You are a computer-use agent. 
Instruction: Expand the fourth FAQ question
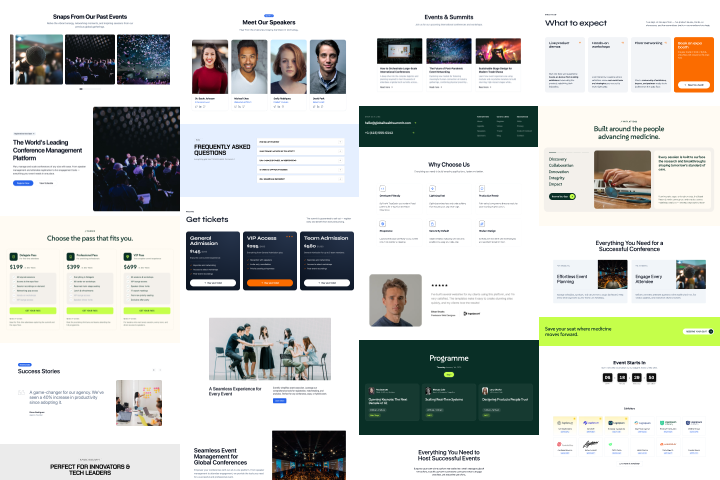click(300, 170)
